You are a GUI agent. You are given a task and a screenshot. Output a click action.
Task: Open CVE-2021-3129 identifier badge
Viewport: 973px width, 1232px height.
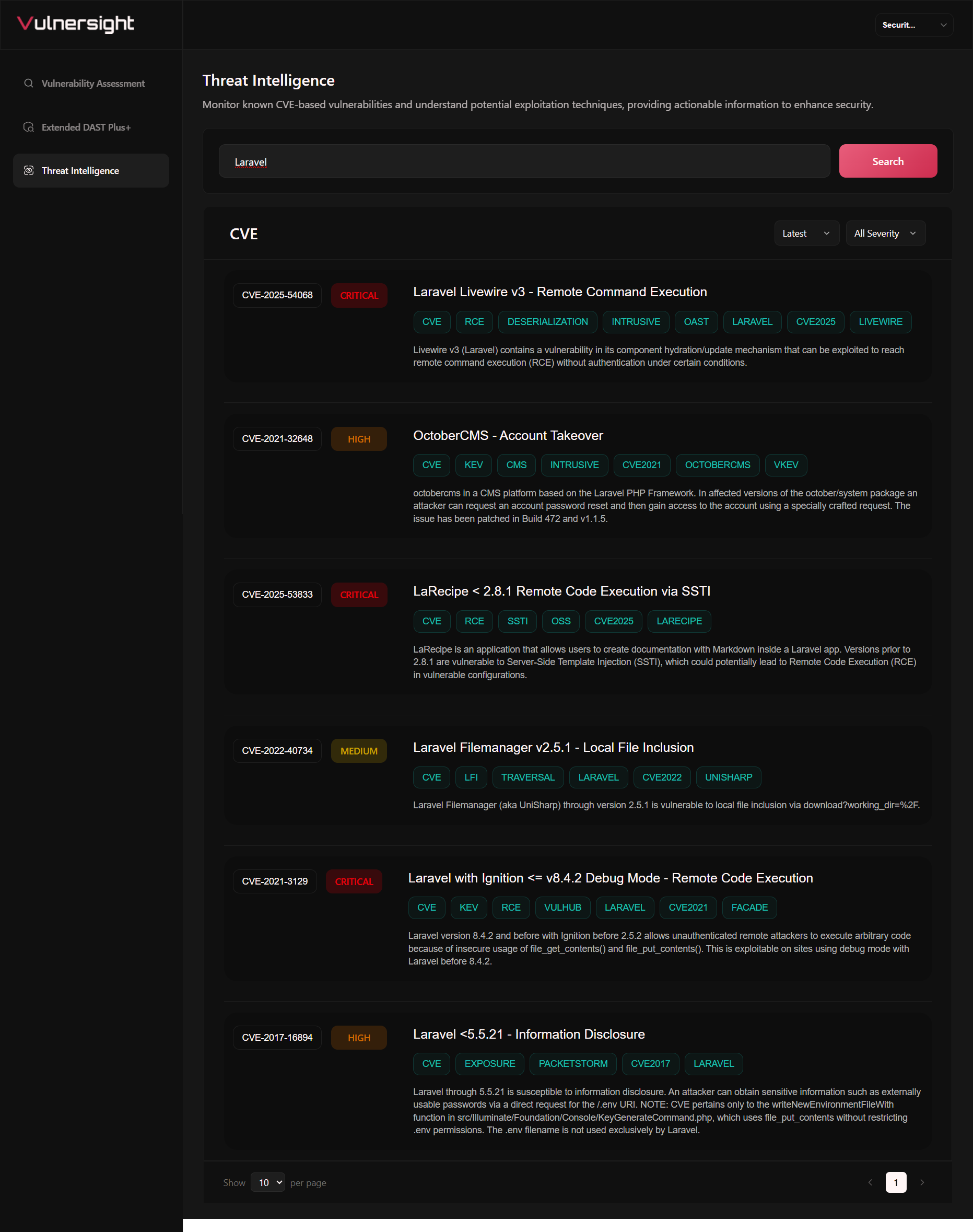[x=275, y=881]
